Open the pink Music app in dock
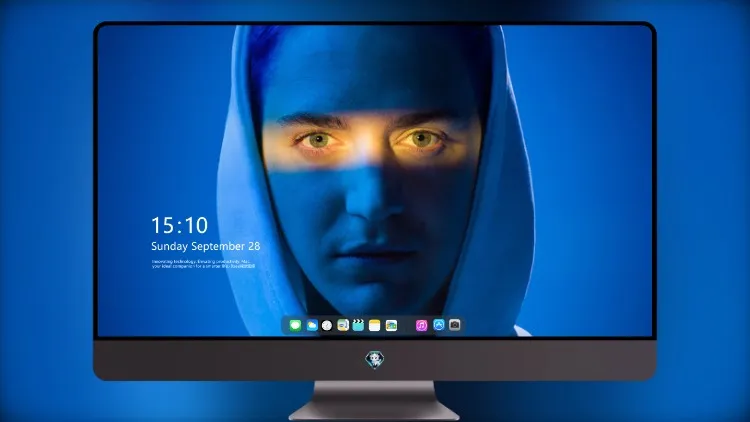This screenshot has width=750, height=422. tap(421, 325)
